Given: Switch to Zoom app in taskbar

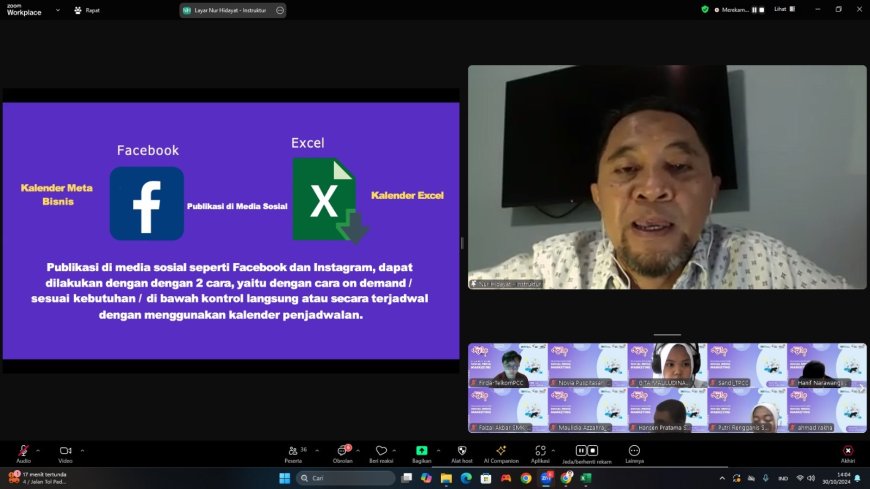Looking at the screenshot, I should click(546, 478).
